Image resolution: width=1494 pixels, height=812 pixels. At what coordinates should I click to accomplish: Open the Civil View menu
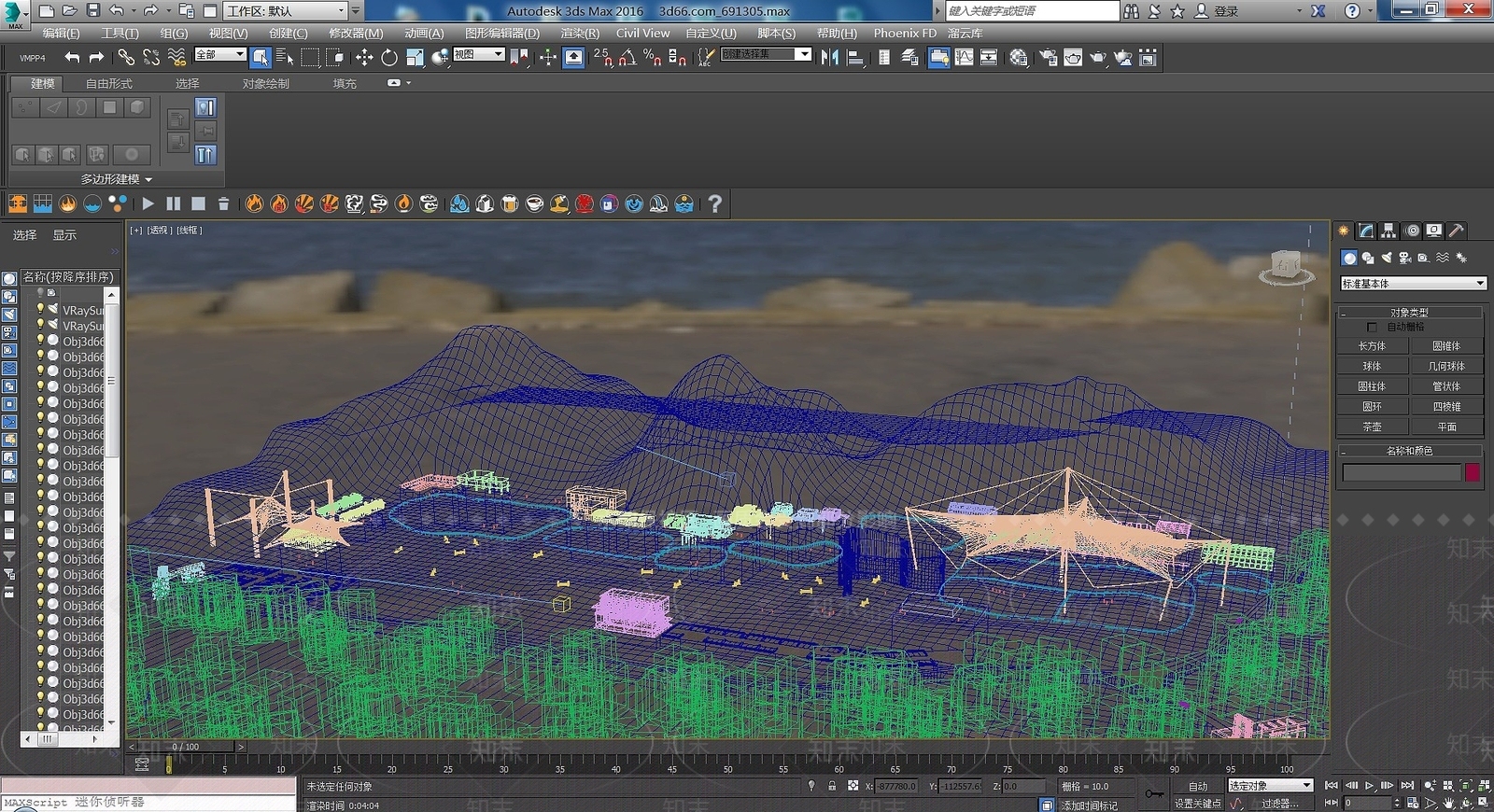tap(642, 33)
